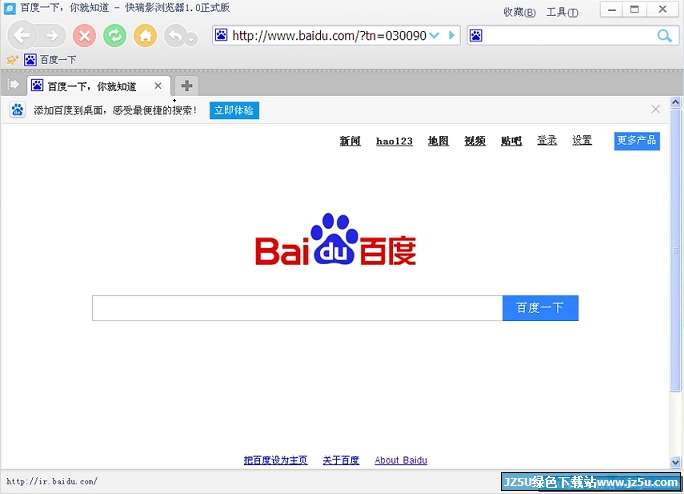Open the 地图 link
Screen dimensions: 684x494
[x=438, y=141]
